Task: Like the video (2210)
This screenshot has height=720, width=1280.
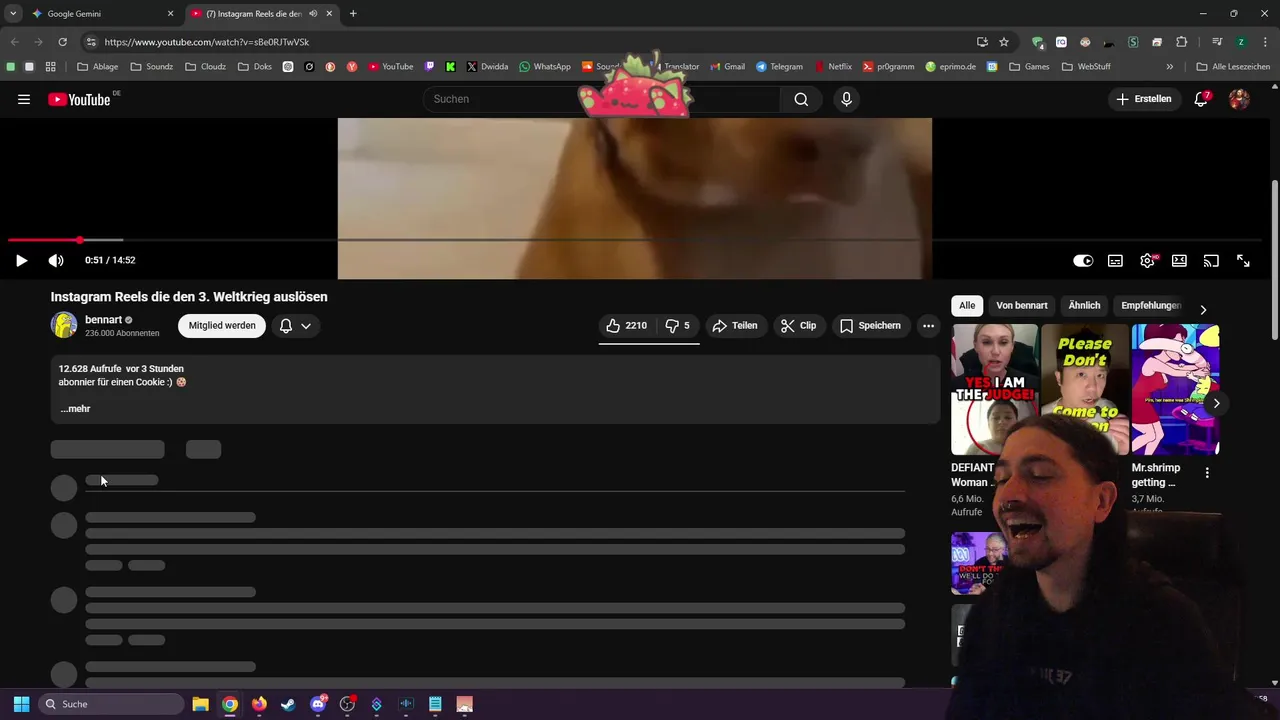Action: pos(626,325)
